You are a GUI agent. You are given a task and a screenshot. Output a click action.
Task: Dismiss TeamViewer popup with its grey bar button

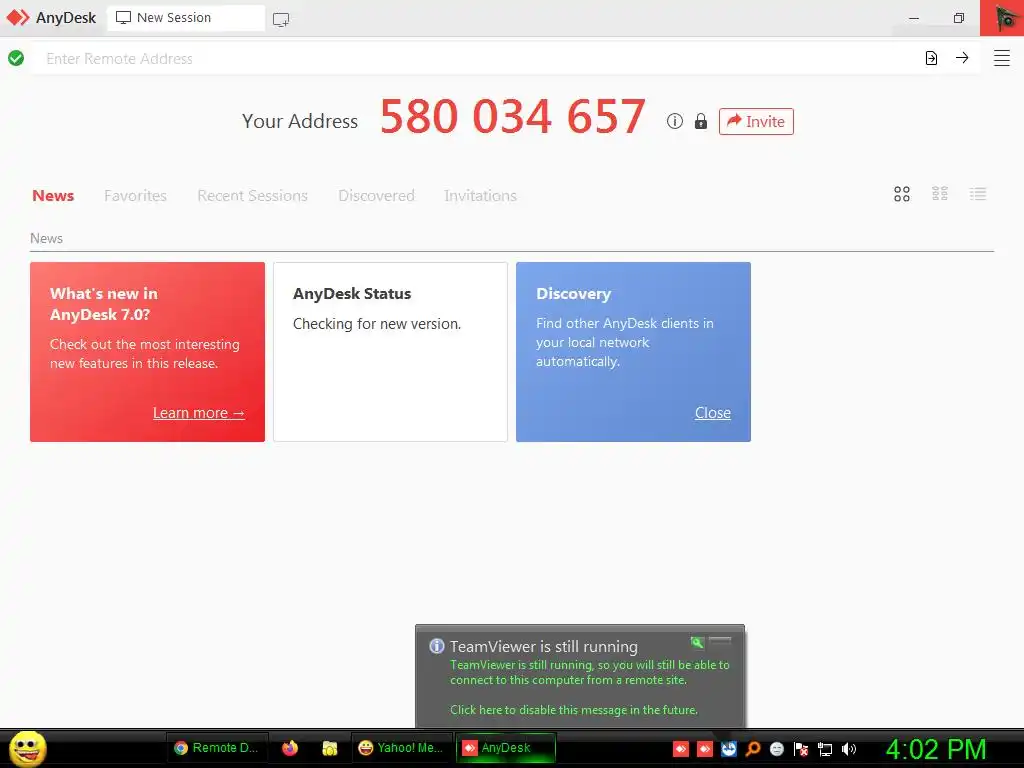tap(720, 641)
